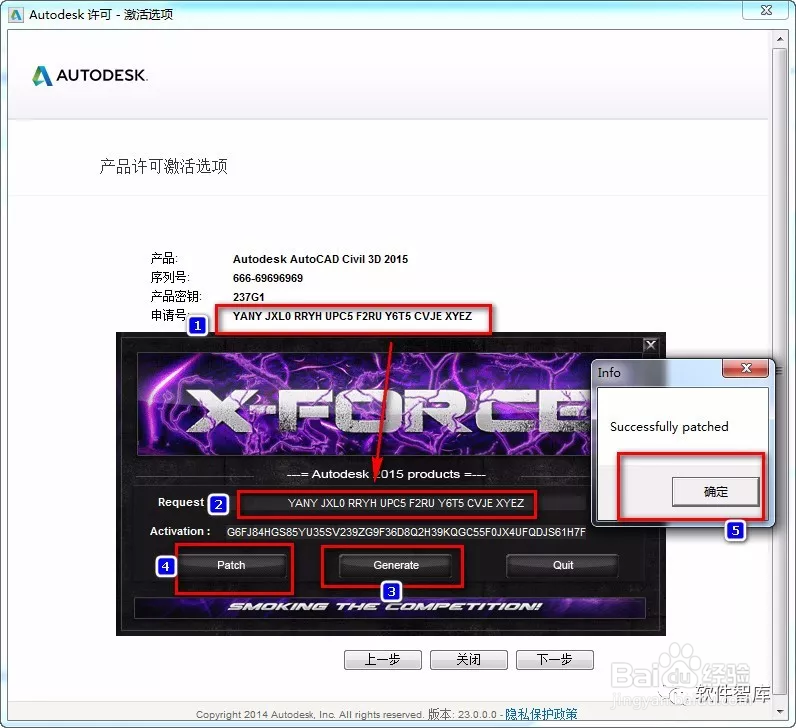796x728 pixels.
Task: Click the scrollbar down arrow
Action: 780,711
